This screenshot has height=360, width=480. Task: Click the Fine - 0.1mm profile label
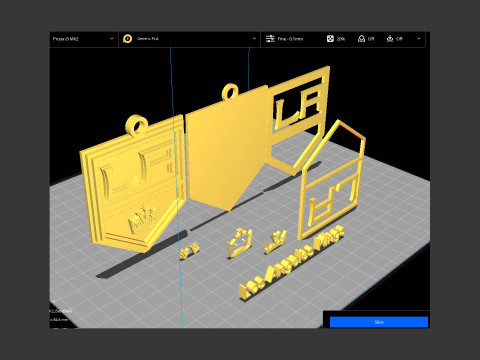[x=290, y=39]
